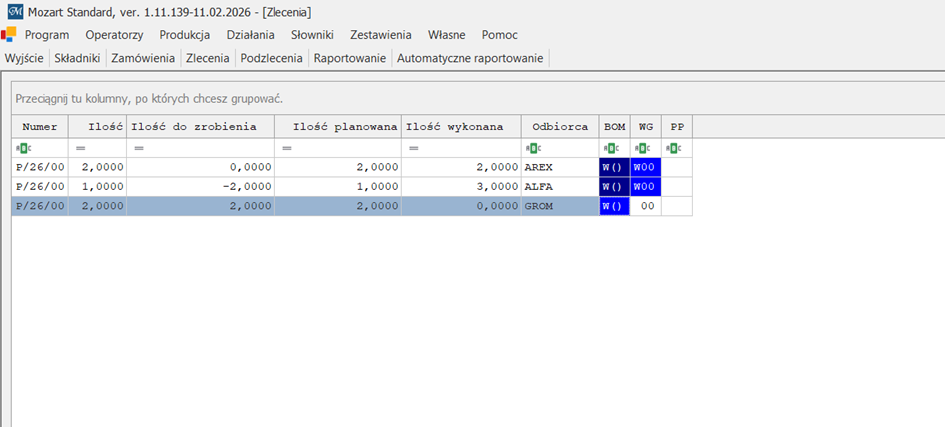Click the colored logo icon beside Program menu
The height and width of the screenshot is (427, 945).
(x=9, y=34)
